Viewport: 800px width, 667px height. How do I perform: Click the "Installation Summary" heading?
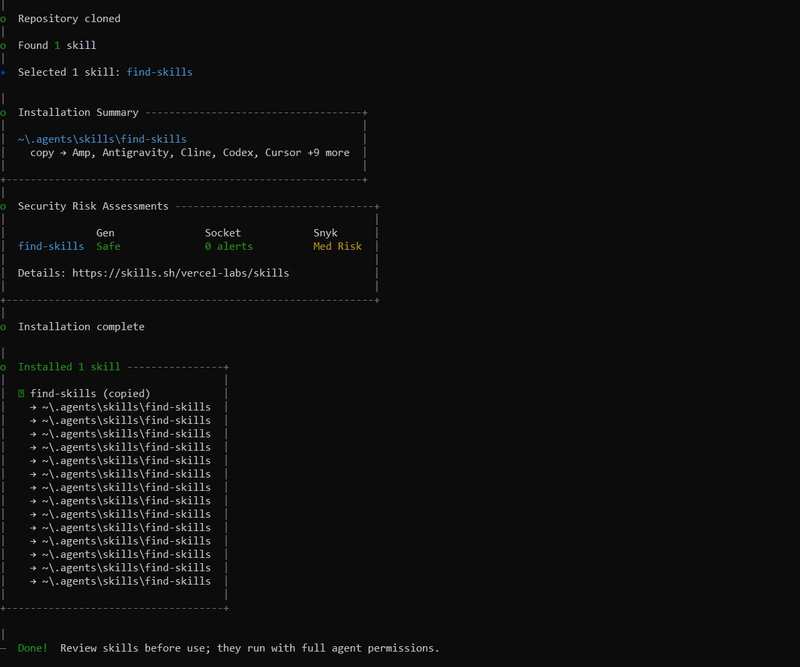(78, 112)
